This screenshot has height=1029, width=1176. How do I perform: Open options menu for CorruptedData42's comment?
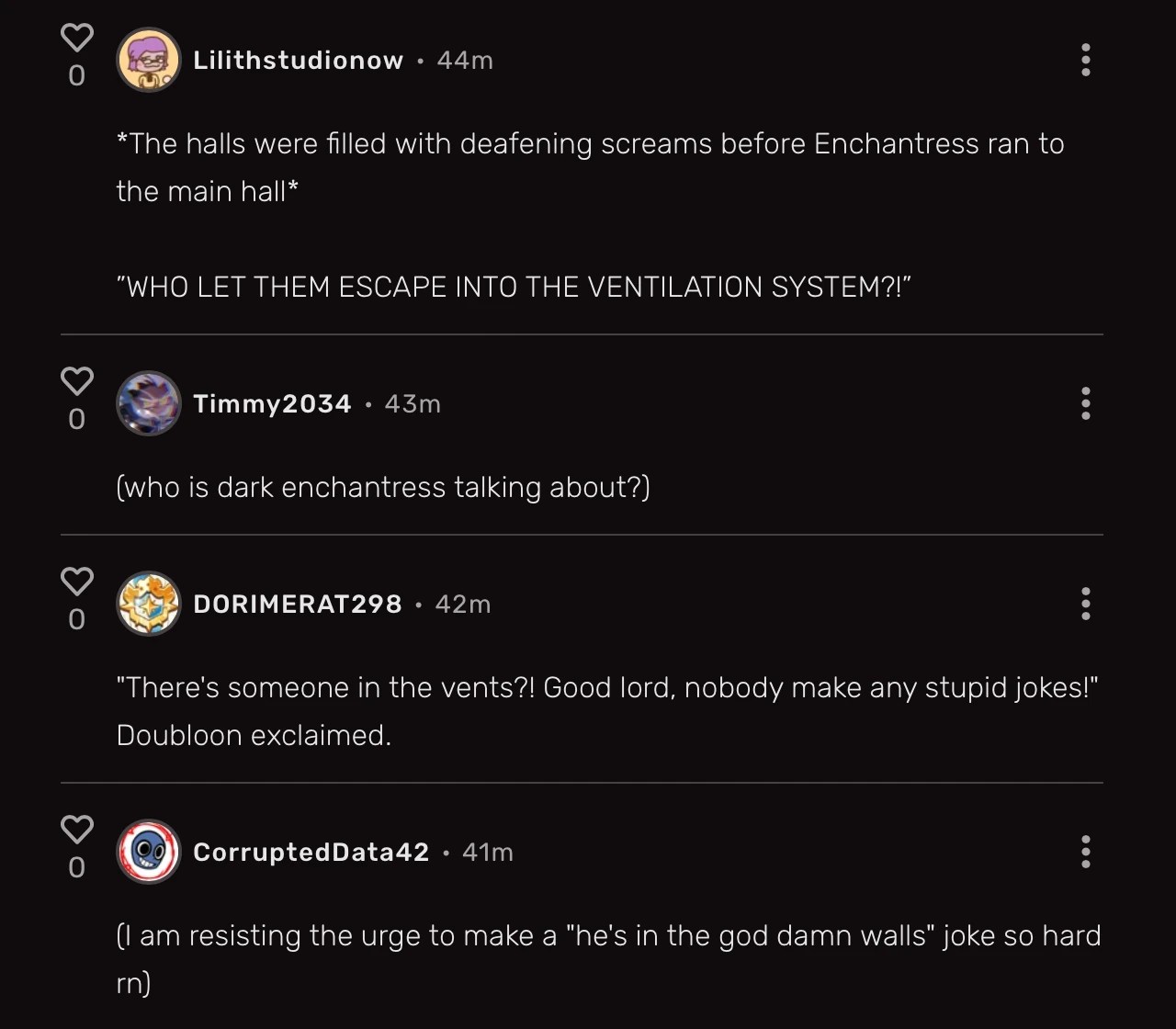(x=1086, y=852)
